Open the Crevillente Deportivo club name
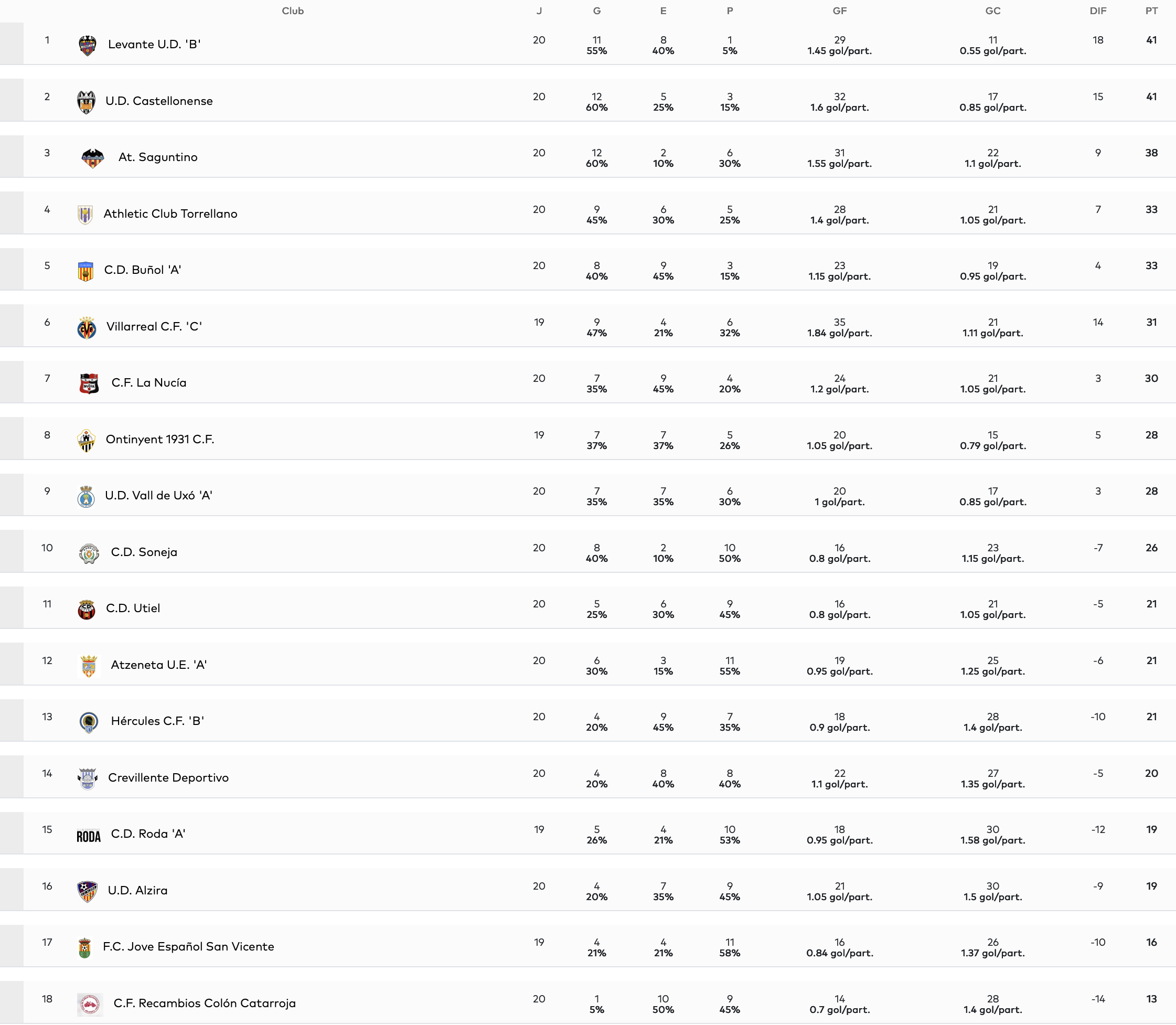The image size is (1176, 1025). [x=168, y=778]
